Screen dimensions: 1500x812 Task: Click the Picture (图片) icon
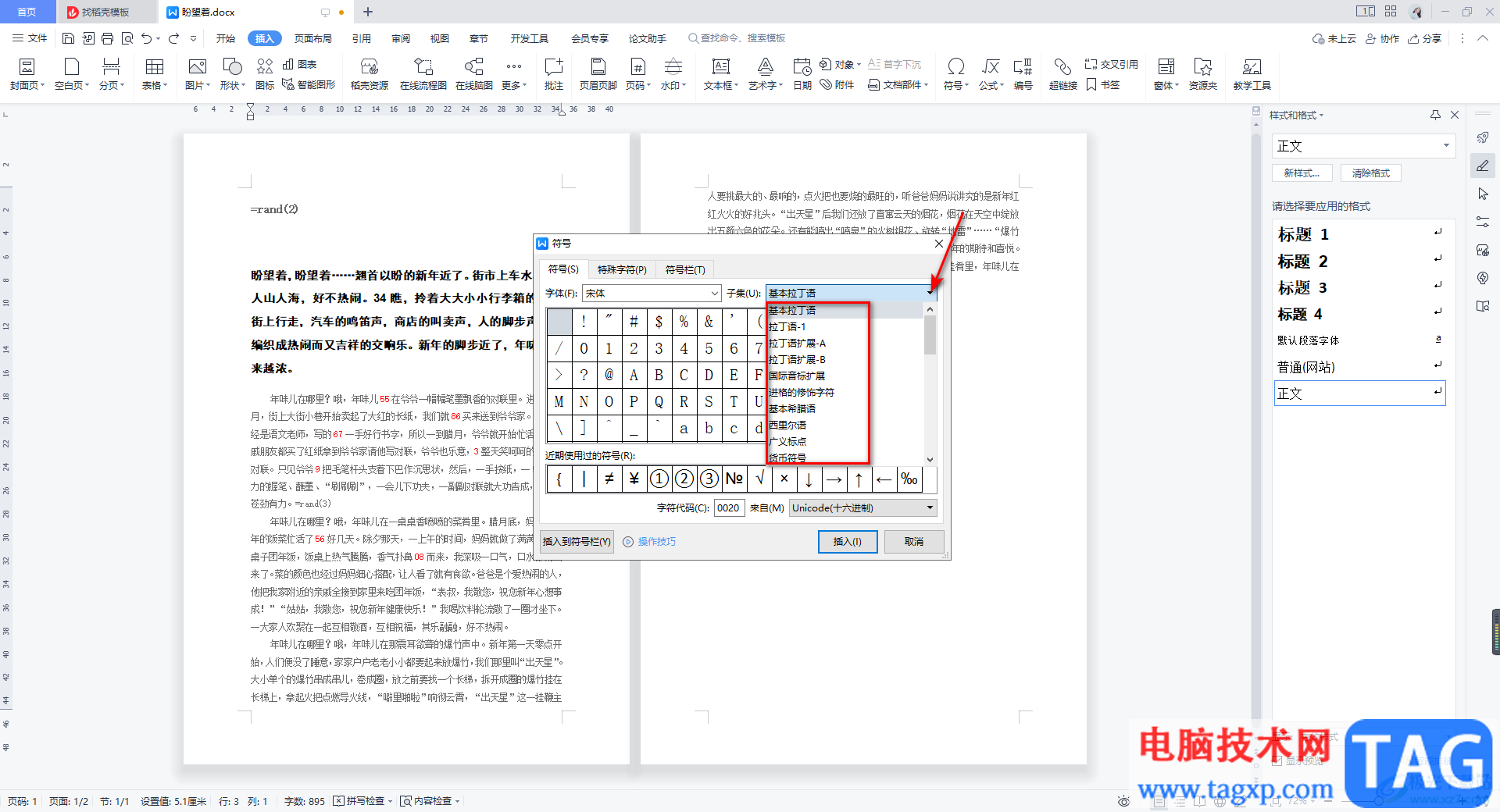197,66
